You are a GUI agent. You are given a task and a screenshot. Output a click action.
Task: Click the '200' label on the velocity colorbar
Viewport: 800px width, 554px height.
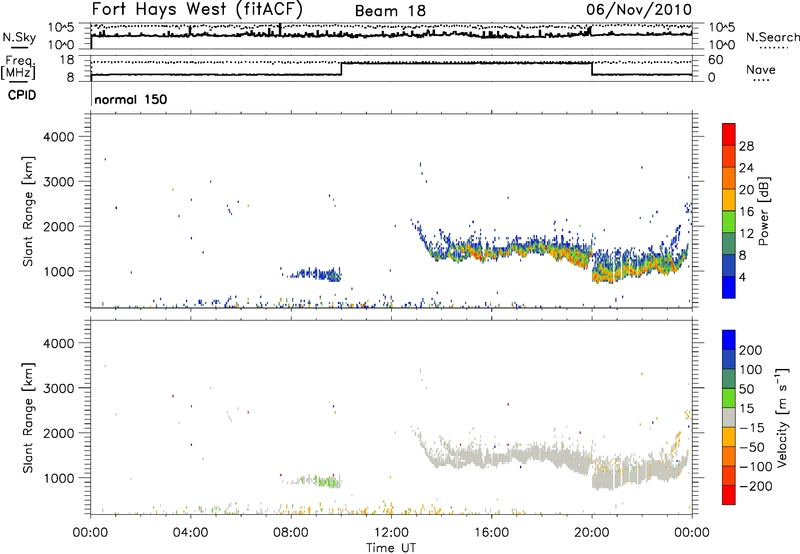pyautogui.click(x=751, y=350)
